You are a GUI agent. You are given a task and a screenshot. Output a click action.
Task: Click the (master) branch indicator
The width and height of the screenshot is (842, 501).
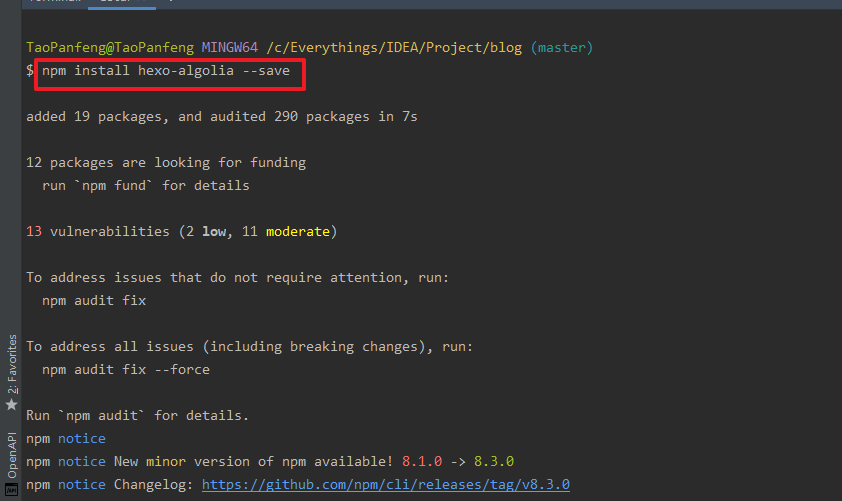click(562, 47)
